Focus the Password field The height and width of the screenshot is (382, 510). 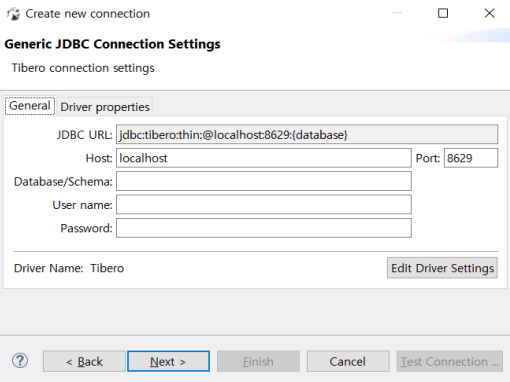264,228
